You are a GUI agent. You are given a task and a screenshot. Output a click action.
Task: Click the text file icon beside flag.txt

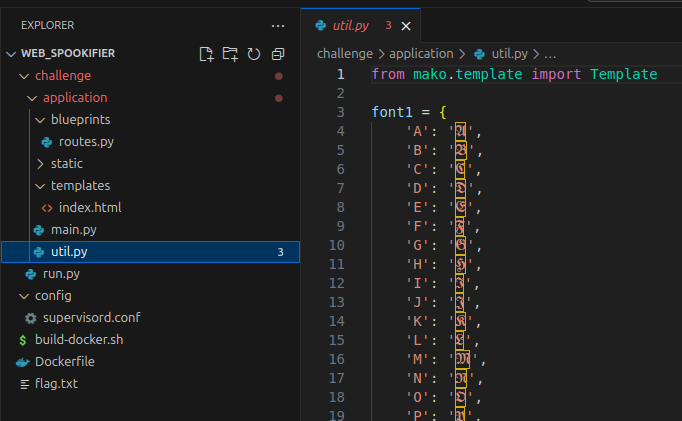pos(25,384)
